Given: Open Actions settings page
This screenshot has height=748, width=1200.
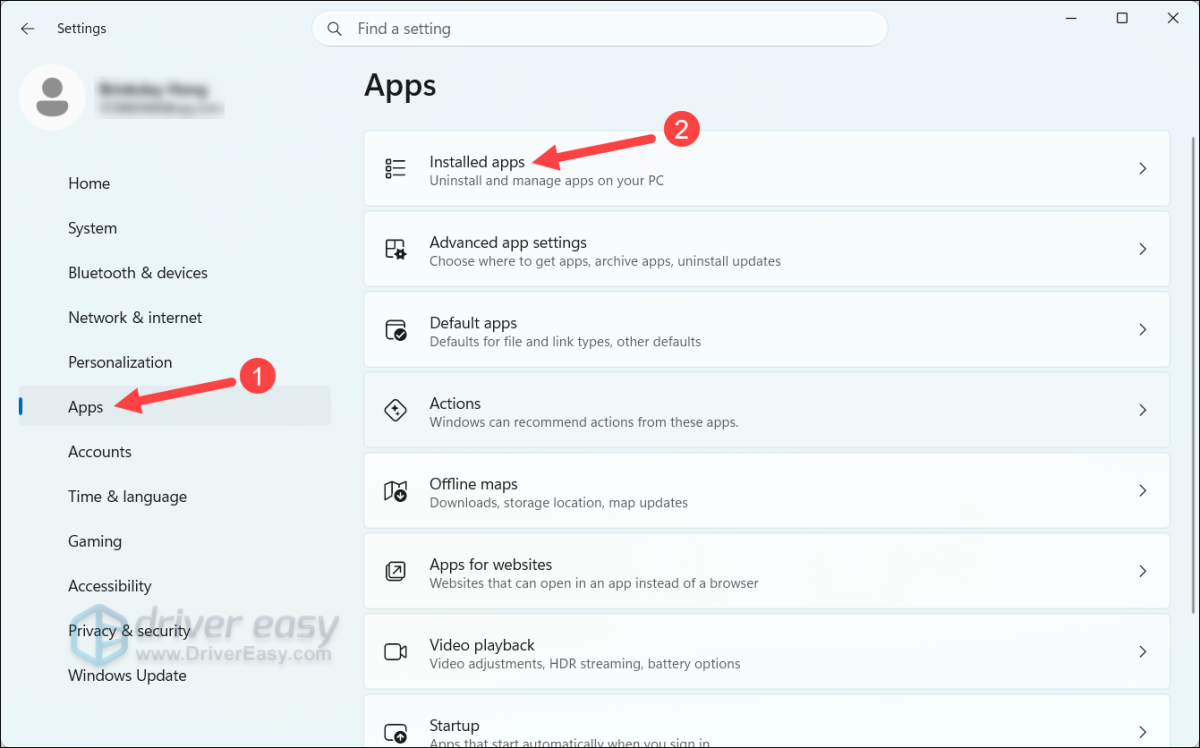Looking at the screenshot, I should point(766,410).
